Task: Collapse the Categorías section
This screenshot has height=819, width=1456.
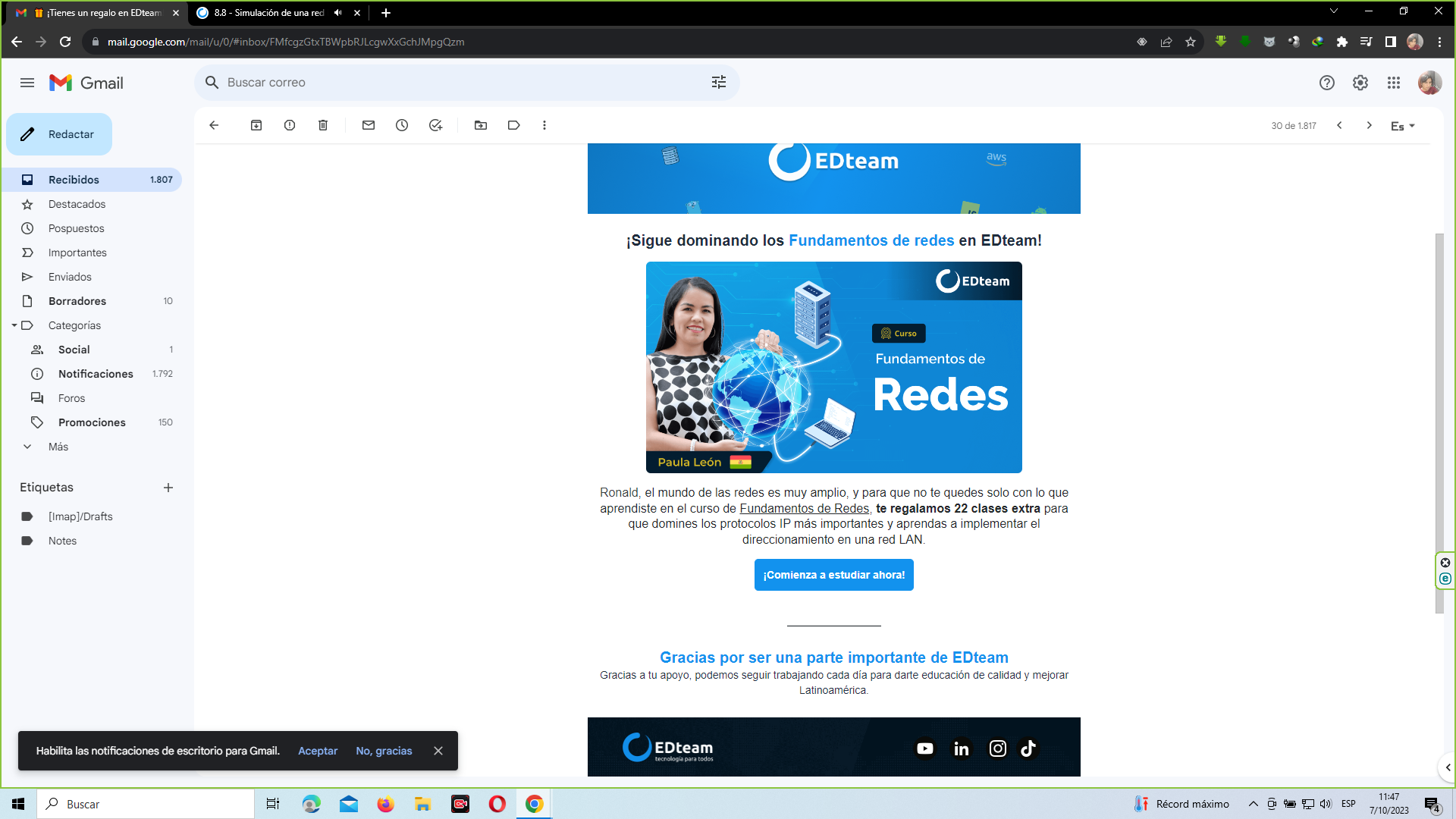Action: click(x=14, y=325)
